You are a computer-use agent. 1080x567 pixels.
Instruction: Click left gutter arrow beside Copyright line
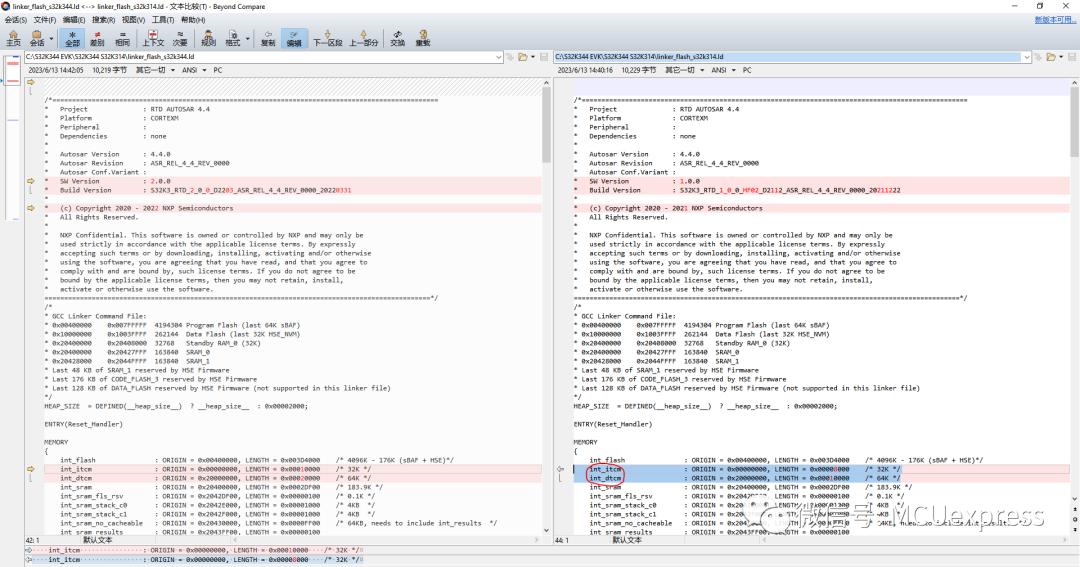tap(30, 208)
